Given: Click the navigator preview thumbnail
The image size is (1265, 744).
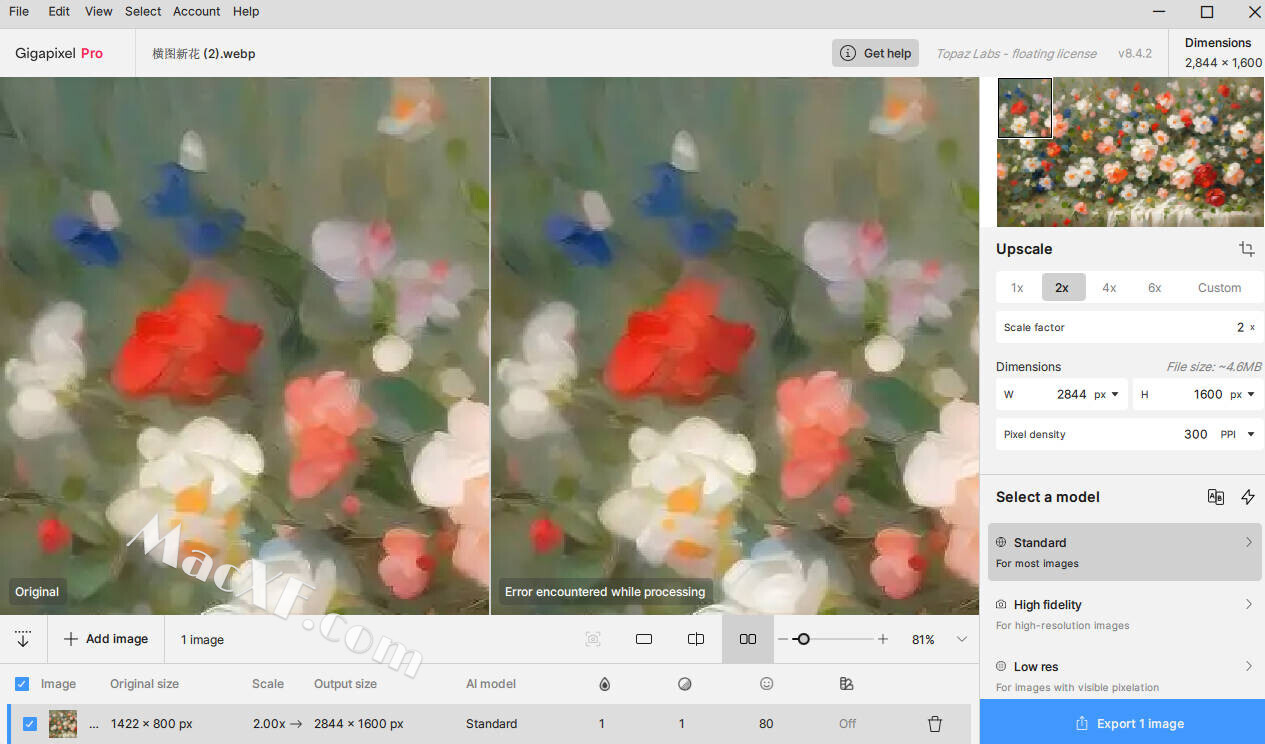Looking at the screenshot, I should tap(1130, 152).
